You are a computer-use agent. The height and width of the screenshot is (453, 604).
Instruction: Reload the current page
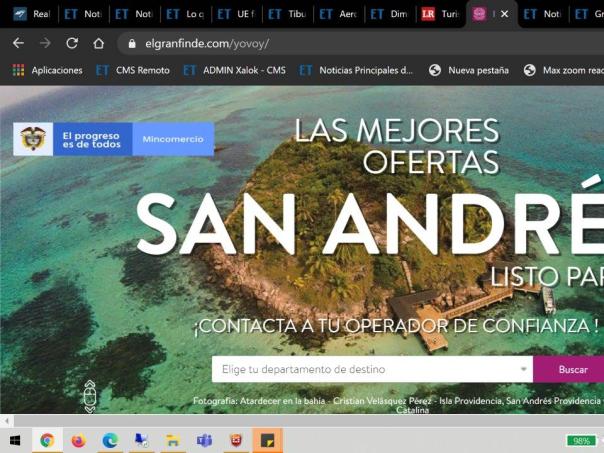(x=72, y=44)
